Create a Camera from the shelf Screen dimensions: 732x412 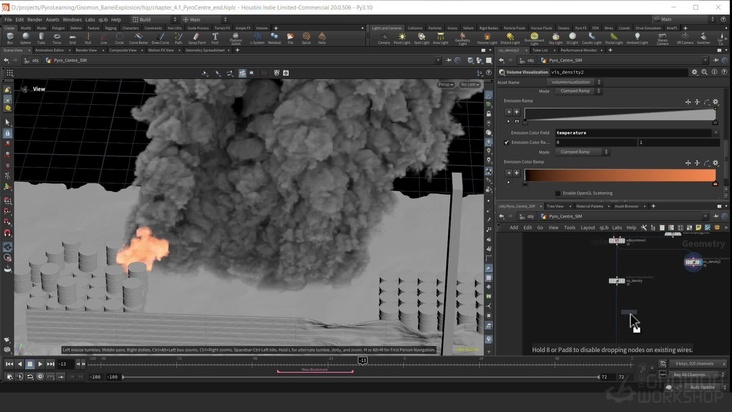(384, 37)
